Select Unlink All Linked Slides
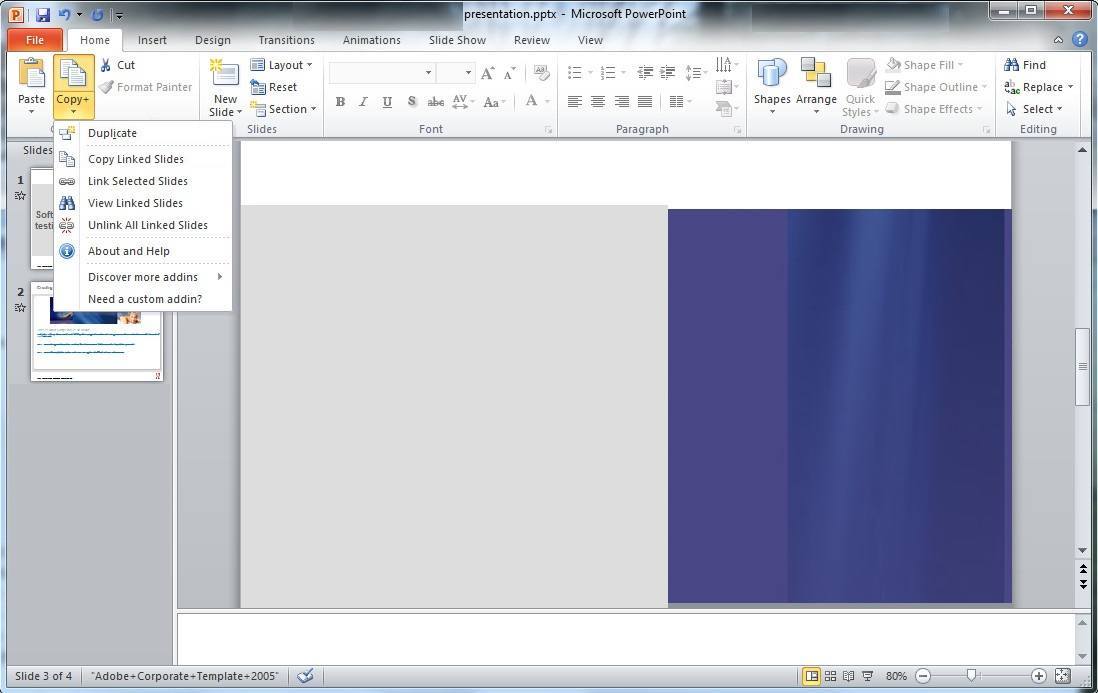This screenshot has height=693, width=1098. click(x=147, y=225)
